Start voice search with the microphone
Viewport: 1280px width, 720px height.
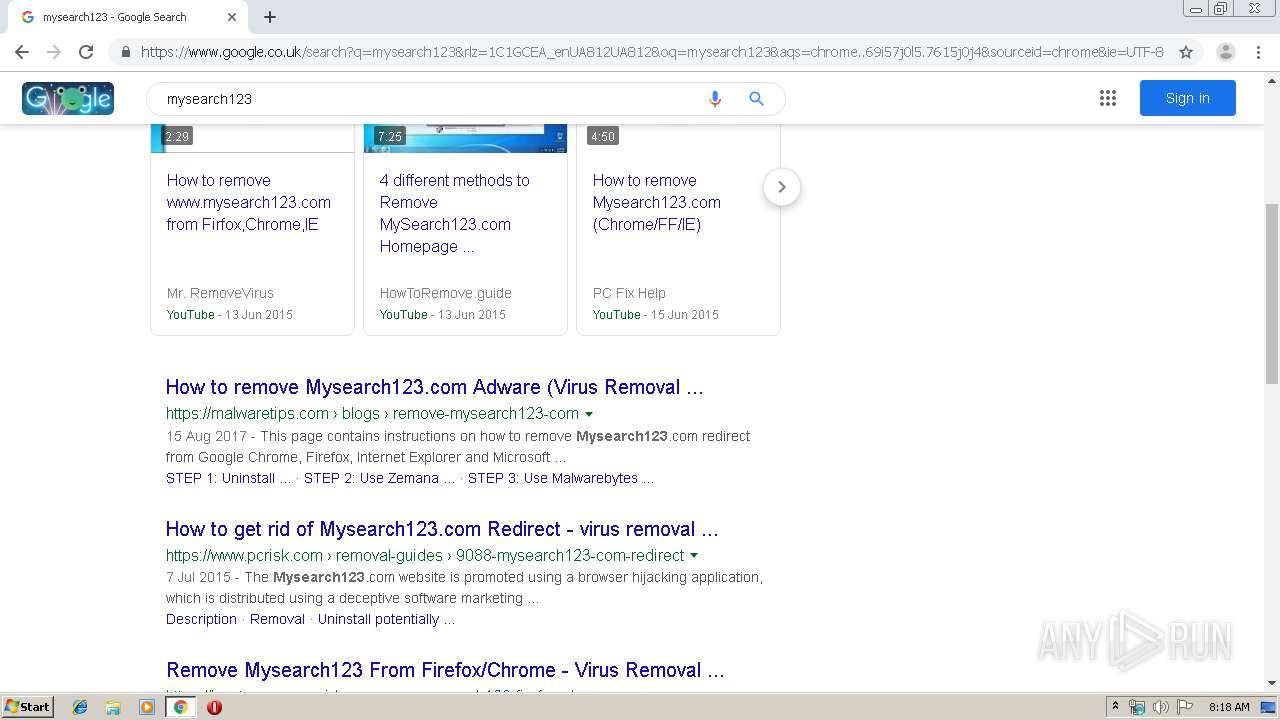tap(714, 98)
